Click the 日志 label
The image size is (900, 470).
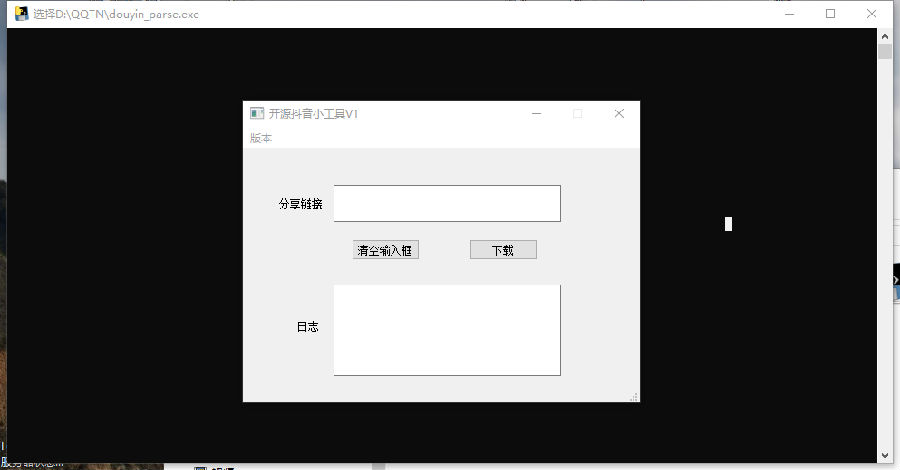tap(307, 327)
